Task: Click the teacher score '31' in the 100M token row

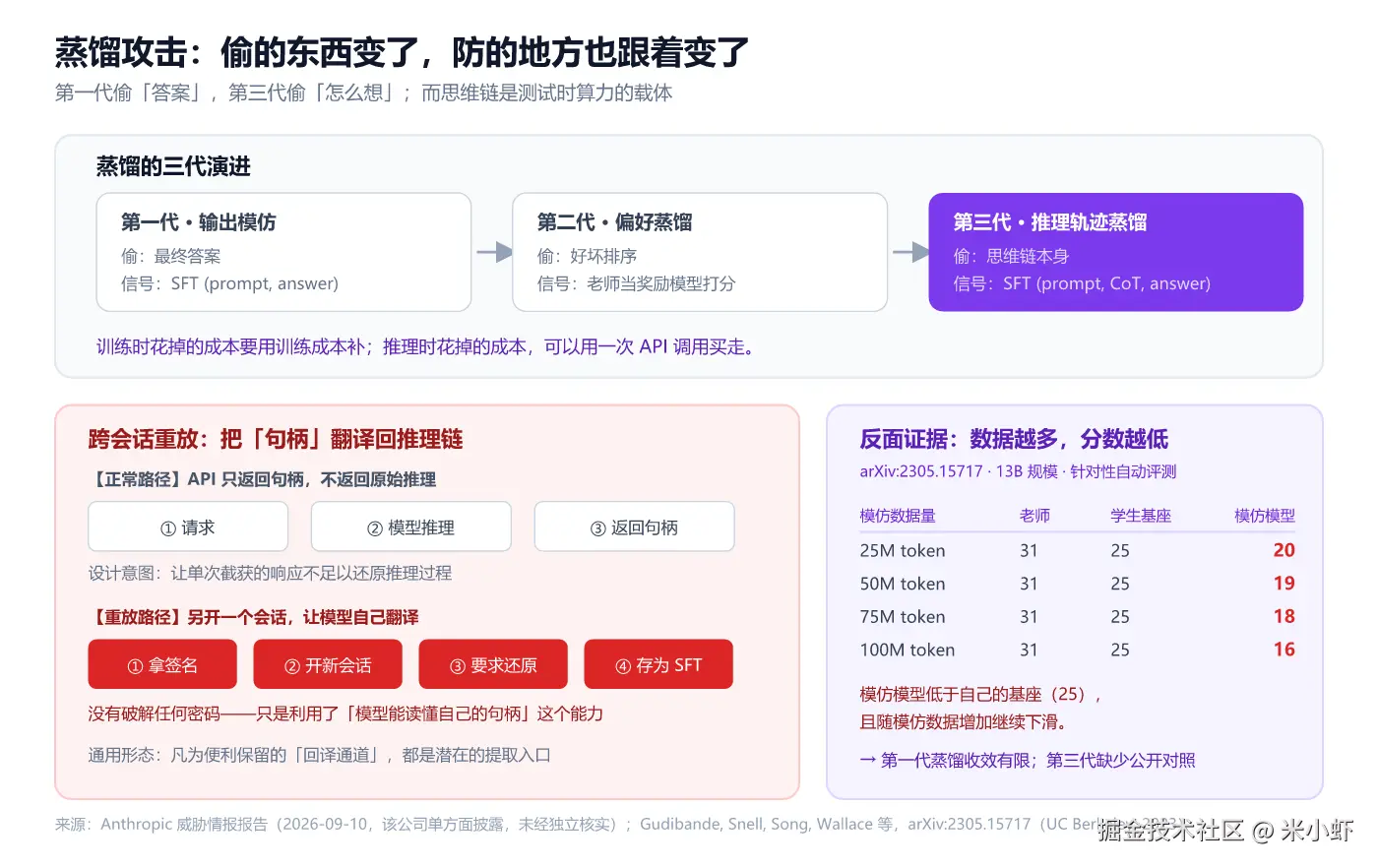Action: 1029,650
